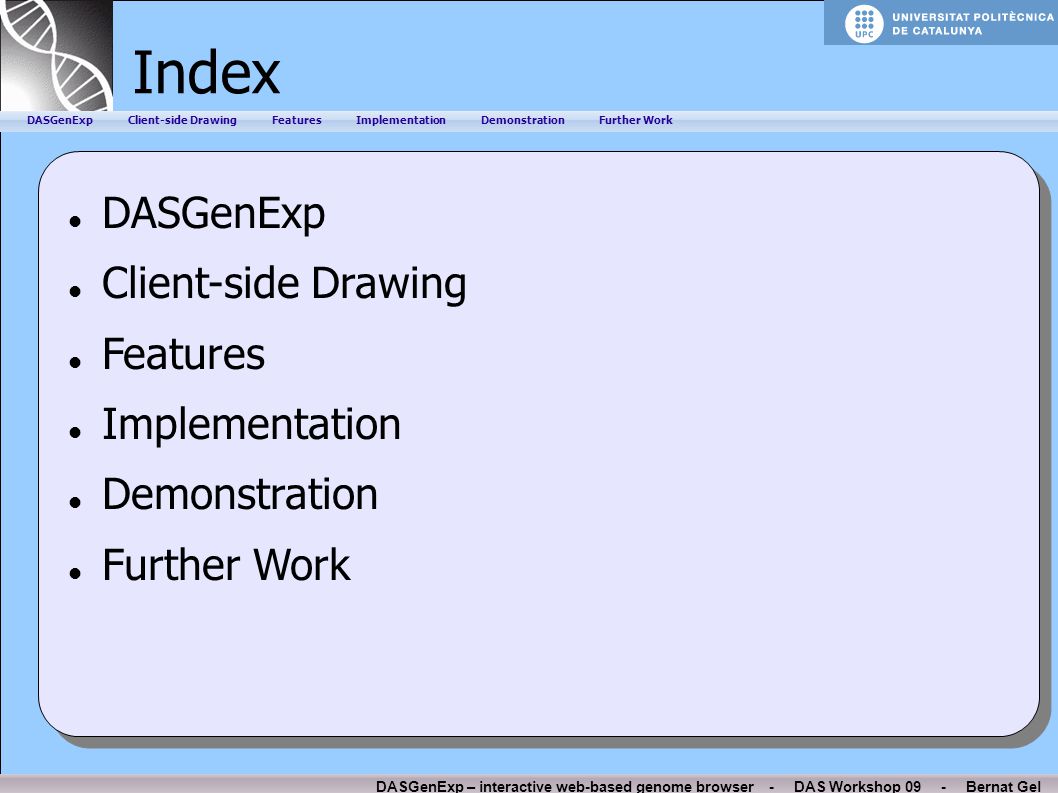1058x793 pixels.
Task: Jump to Implementation in the navigation bar
Action: [x=401, y=120]
